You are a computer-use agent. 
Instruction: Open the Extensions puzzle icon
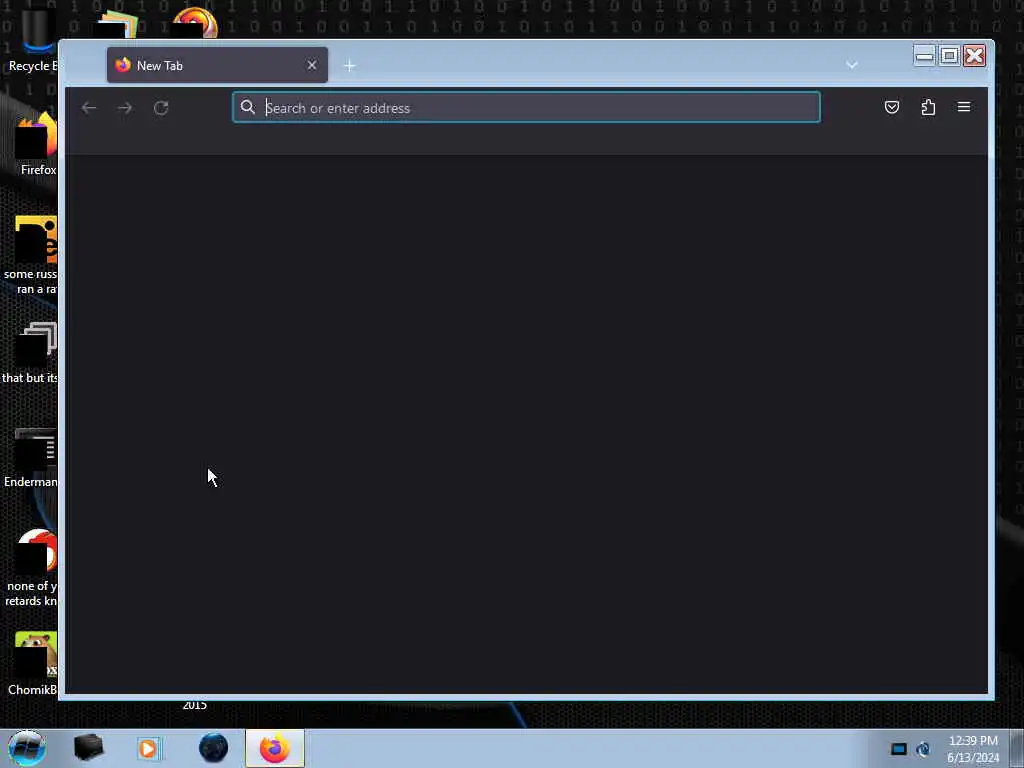tap(928, 107)
